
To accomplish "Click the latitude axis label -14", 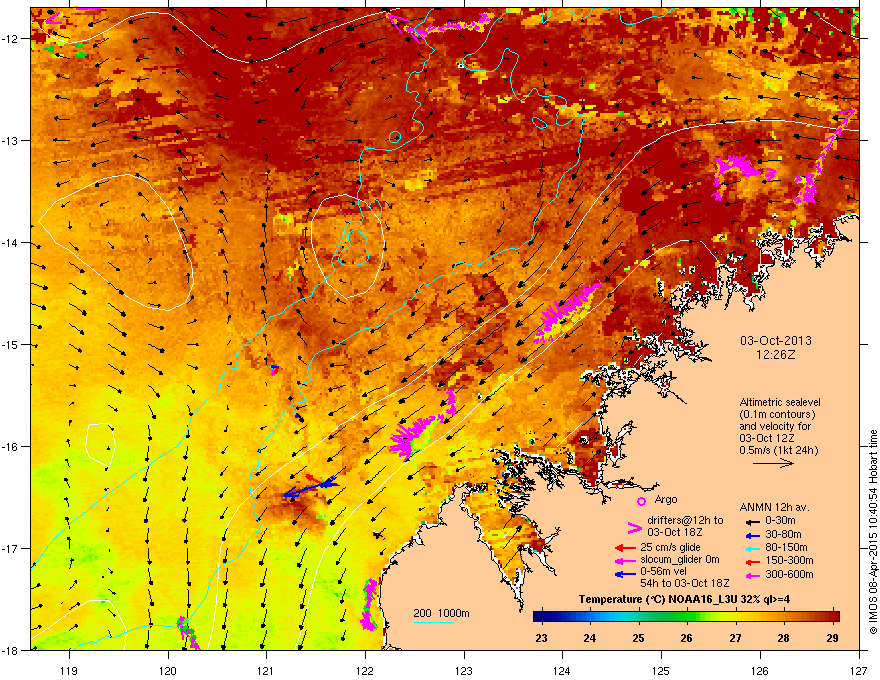I will tap(11, 243).
